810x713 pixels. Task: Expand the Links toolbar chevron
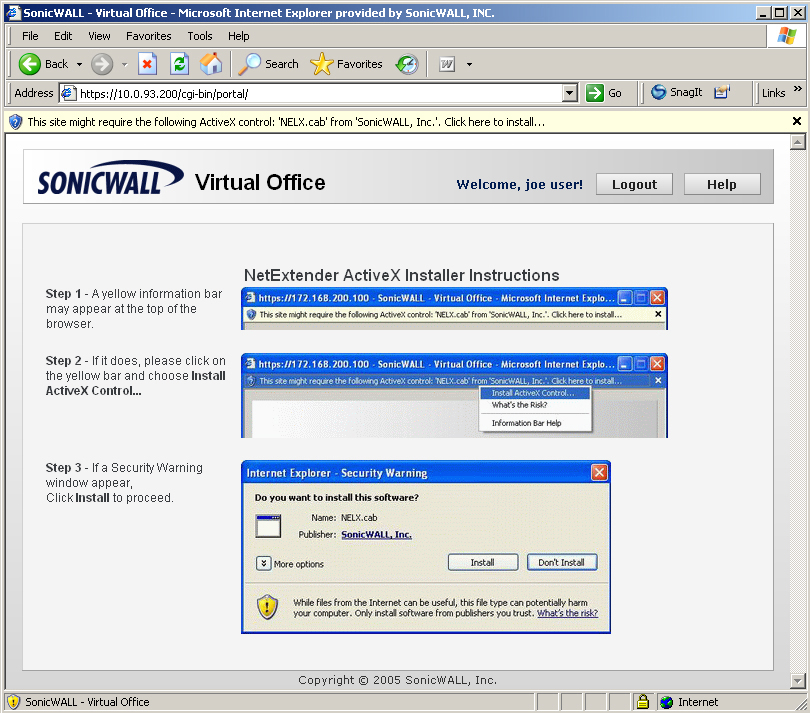[x=798, y=90]
